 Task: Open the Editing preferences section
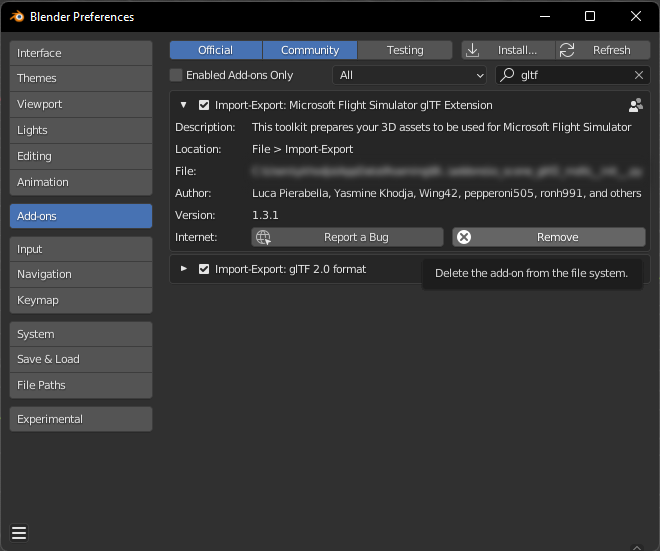pos(81,156)
